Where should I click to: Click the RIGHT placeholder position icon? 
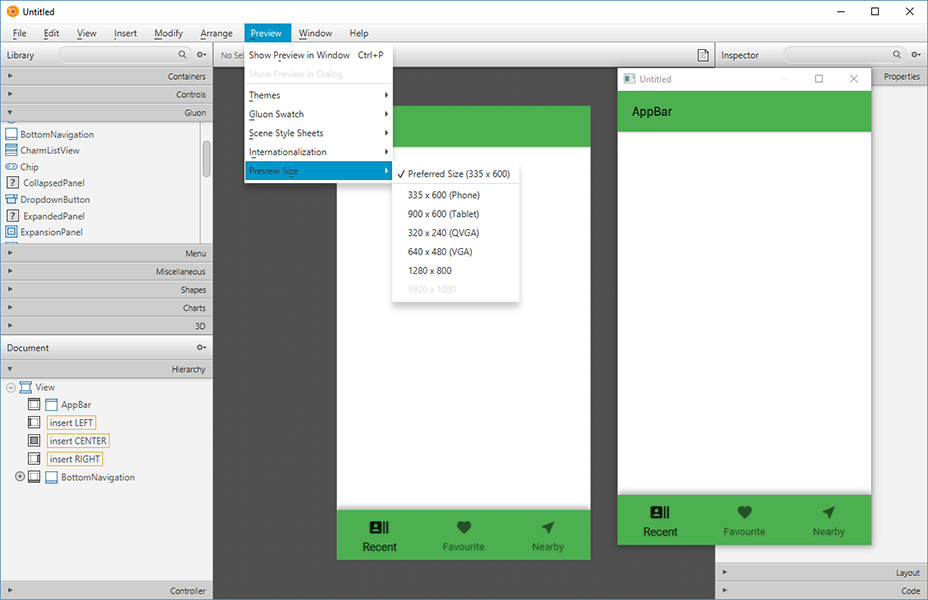34,459
